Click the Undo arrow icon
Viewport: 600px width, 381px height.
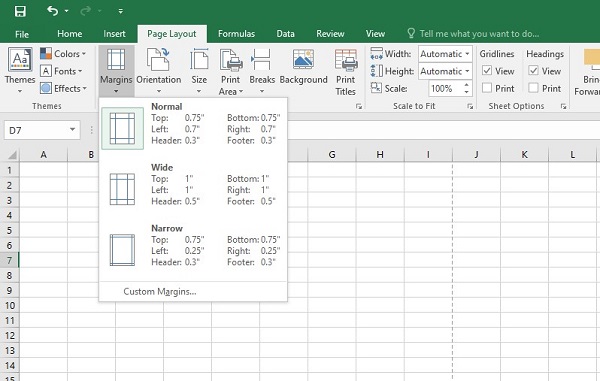point(52,11)
